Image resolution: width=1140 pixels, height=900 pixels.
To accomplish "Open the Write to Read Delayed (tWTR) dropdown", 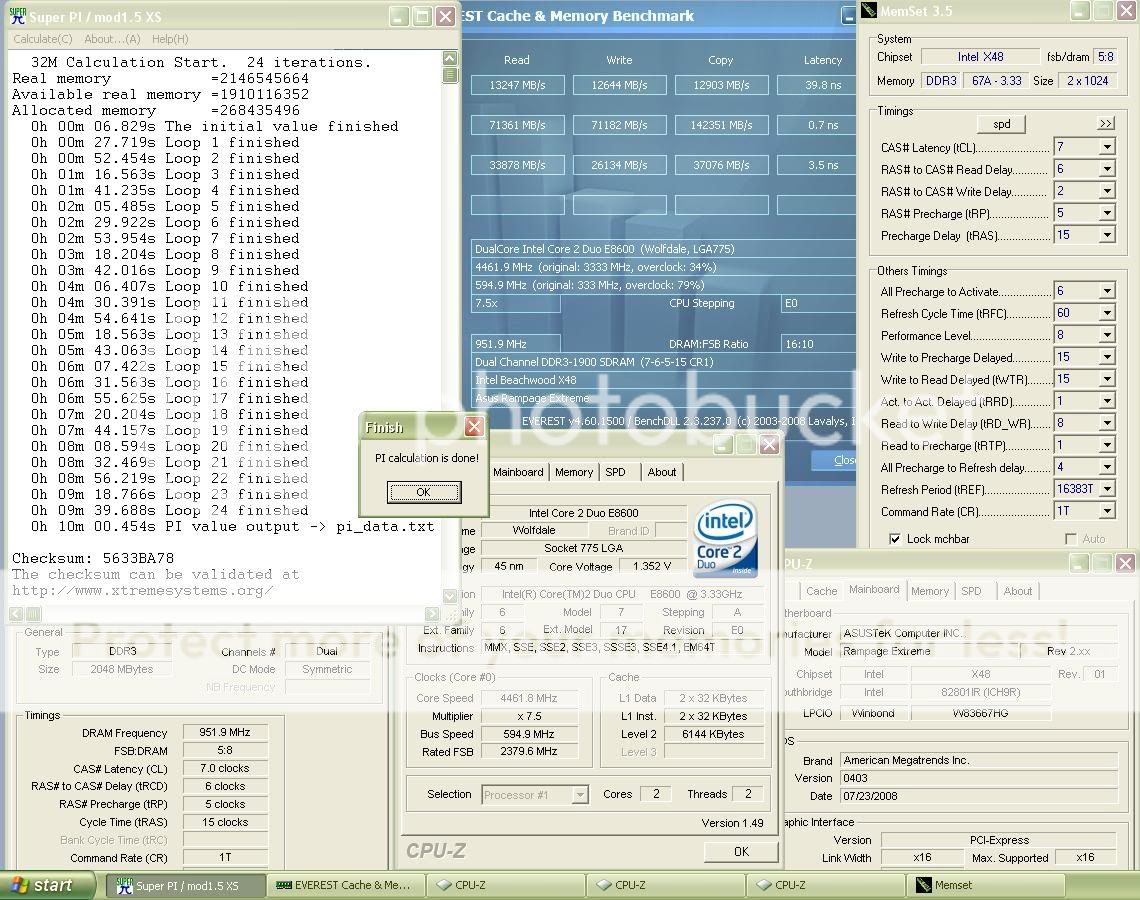I will click(x=1107, y=379).
